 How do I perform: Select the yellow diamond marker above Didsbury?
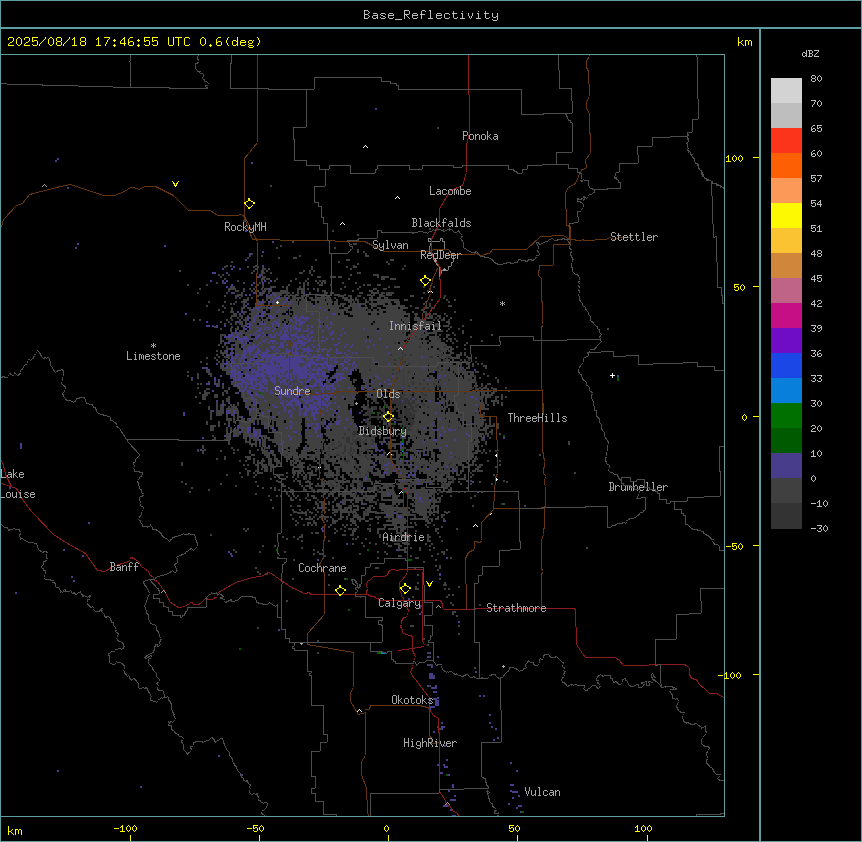click(x=388, y=417)
